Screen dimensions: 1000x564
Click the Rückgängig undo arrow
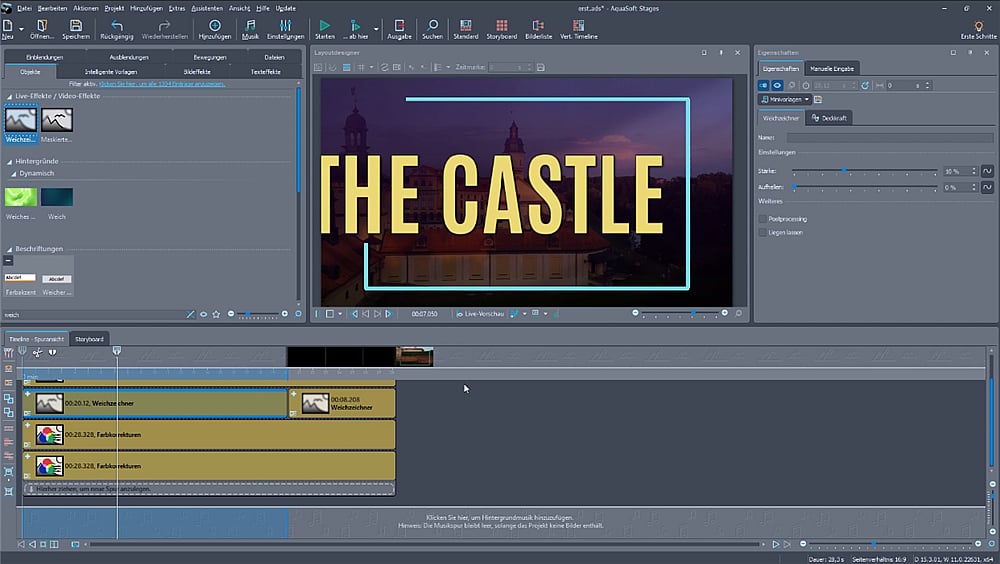click(117, 25)
